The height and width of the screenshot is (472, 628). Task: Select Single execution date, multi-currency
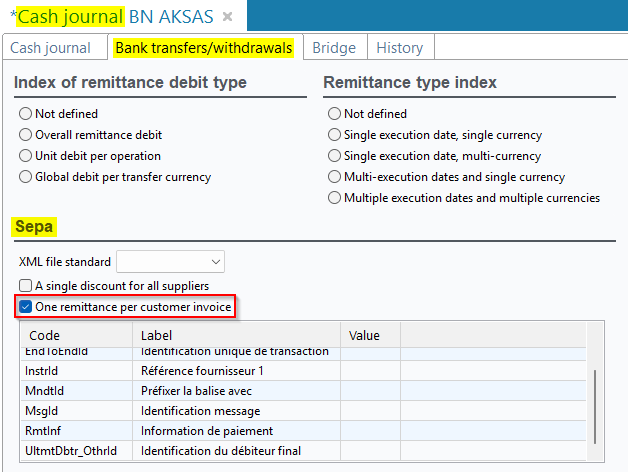[x=335, y=156]
